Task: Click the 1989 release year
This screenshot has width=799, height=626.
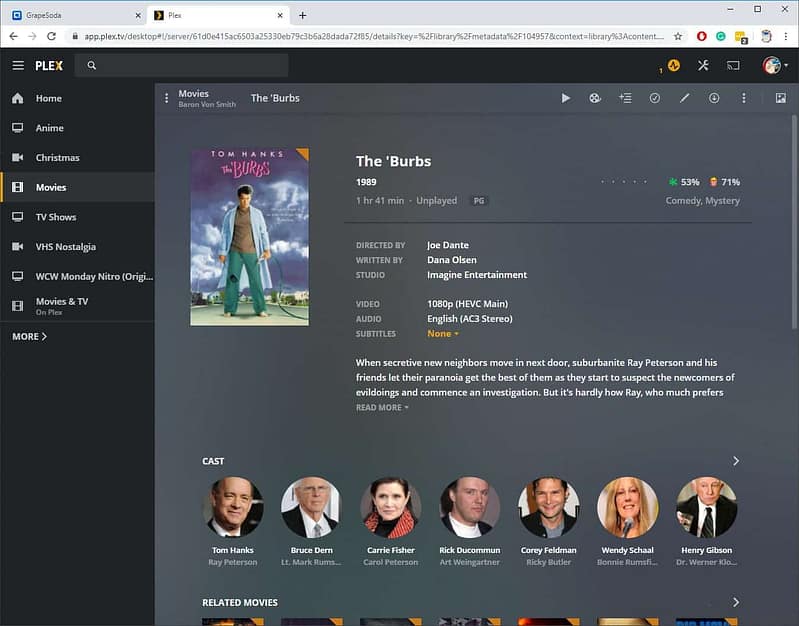Action: [x=366, y=182]
